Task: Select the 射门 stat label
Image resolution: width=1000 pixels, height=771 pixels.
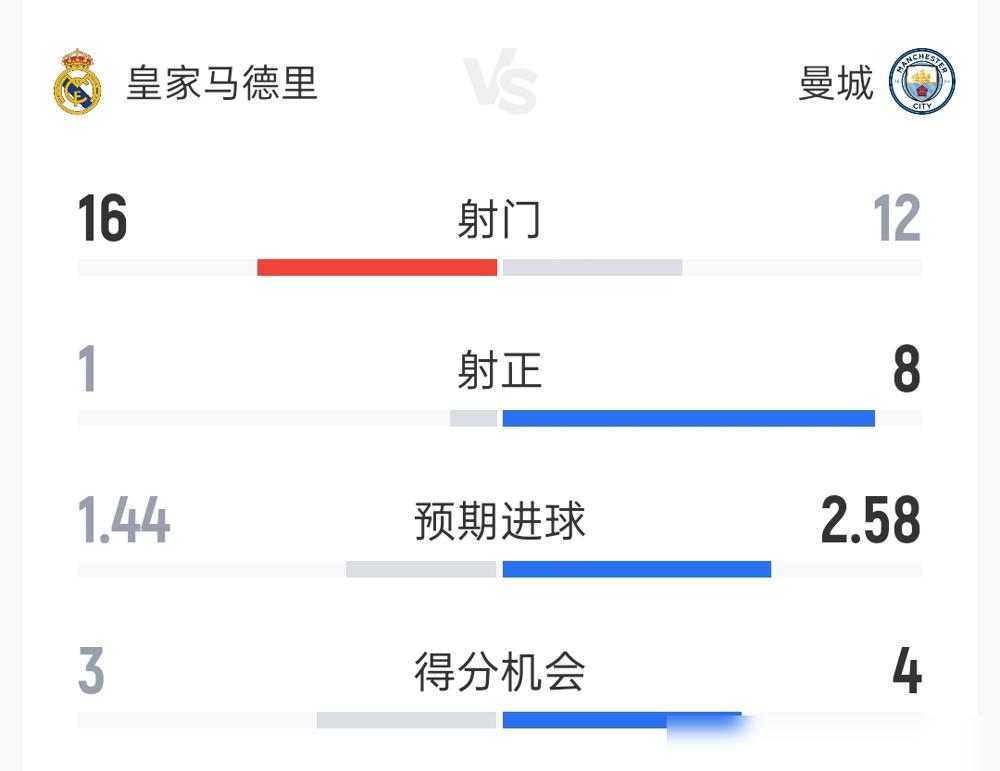Action: (x=499, y=219)
